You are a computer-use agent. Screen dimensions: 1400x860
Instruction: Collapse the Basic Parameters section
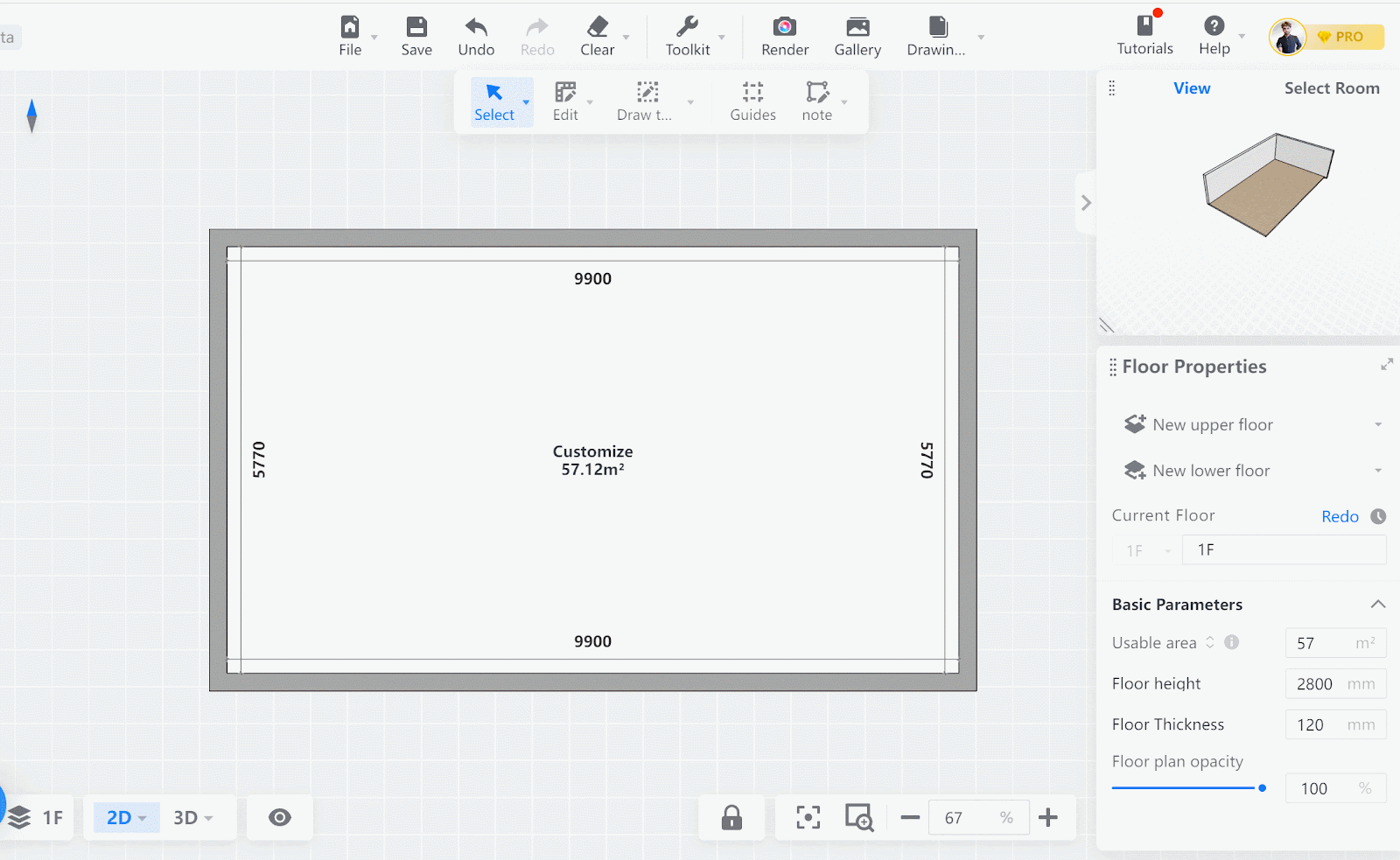click(1377, 605)
